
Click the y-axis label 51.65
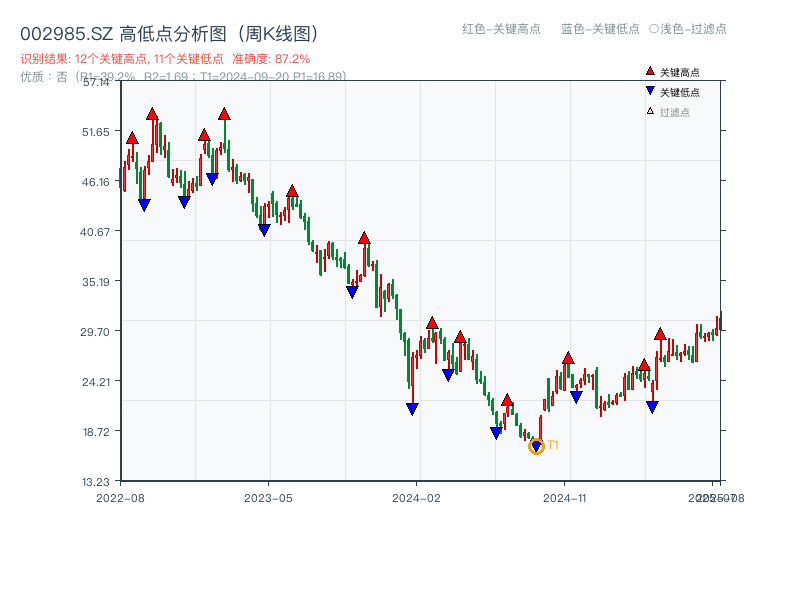(96, 132)
